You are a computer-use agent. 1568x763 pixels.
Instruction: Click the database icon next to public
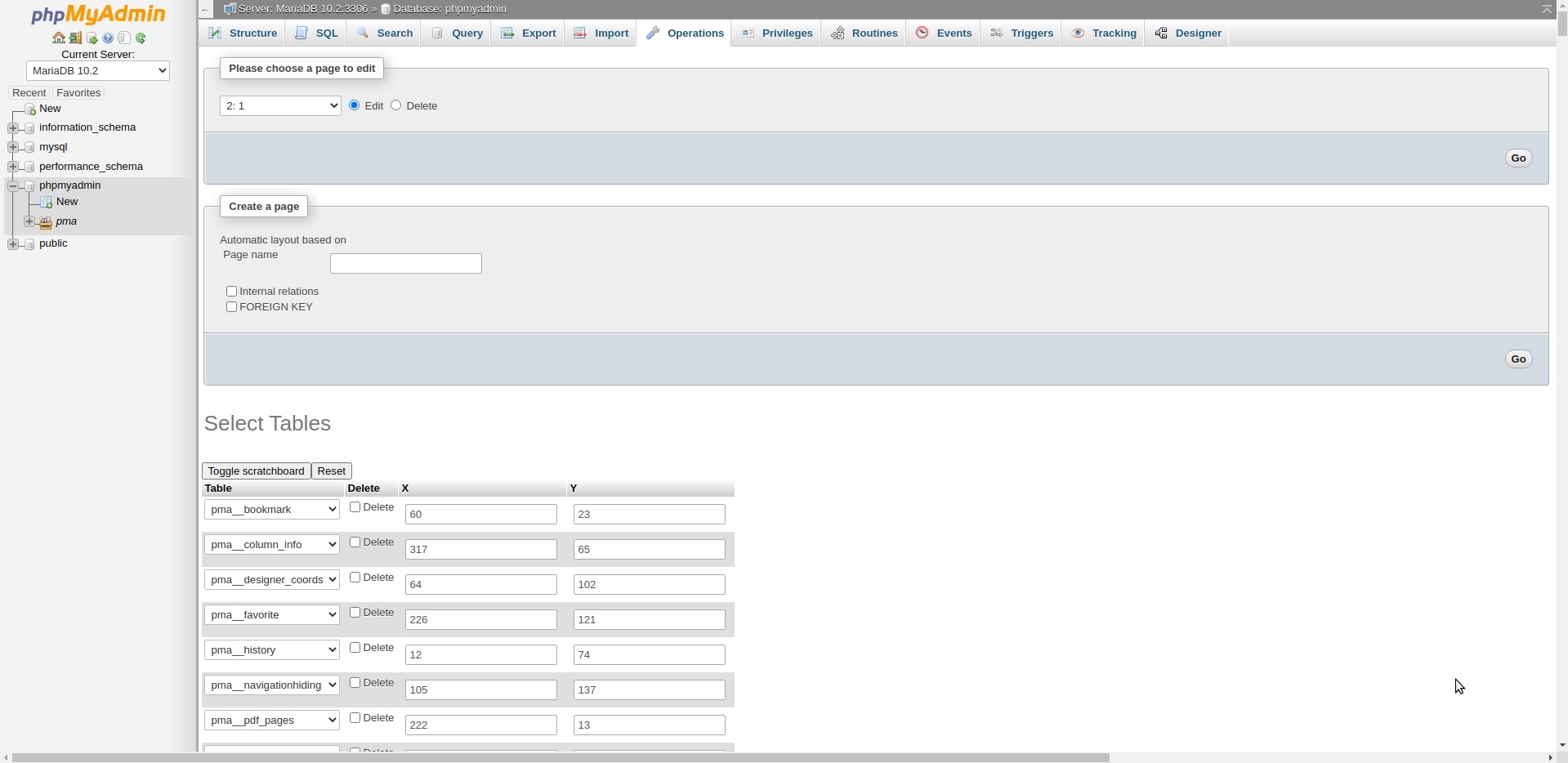coord(29,243)
